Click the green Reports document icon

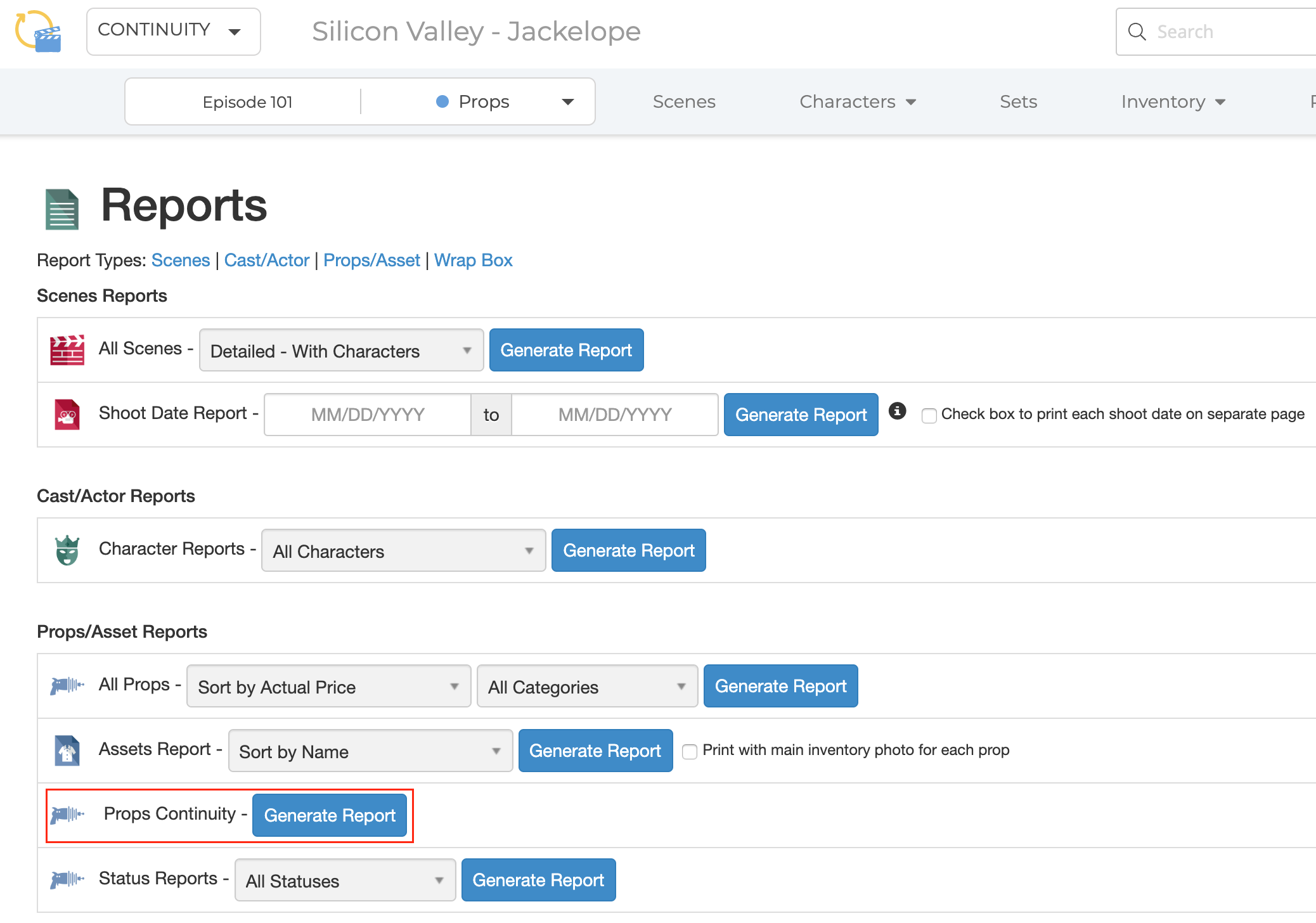tap(62, 209)
